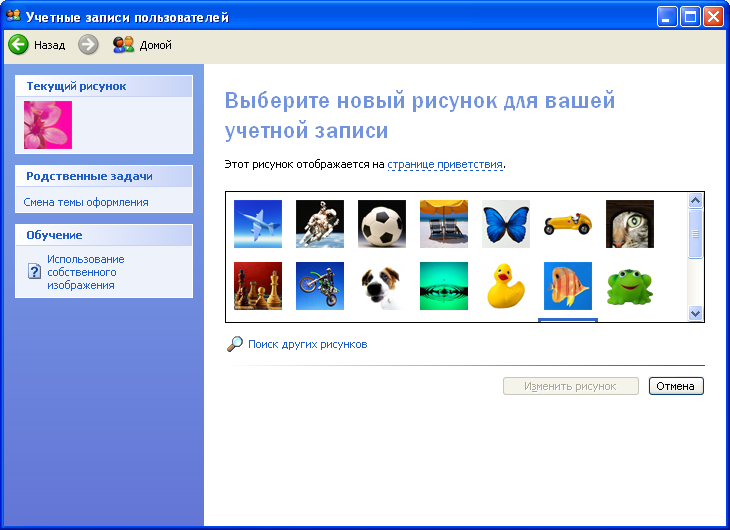
Task: Choose the astronaut picture
Action: [x=320, y=224]
